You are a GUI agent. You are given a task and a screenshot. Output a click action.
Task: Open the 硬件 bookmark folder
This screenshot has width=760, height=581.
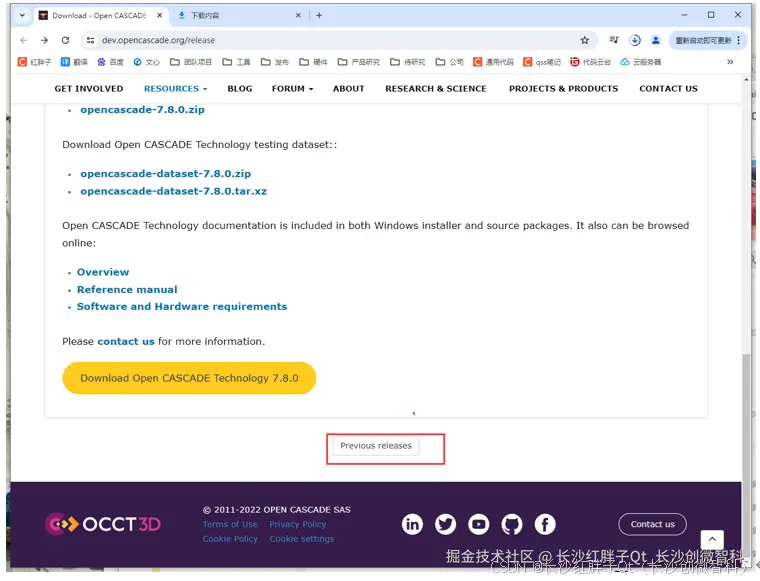click(x=313, y=62)
